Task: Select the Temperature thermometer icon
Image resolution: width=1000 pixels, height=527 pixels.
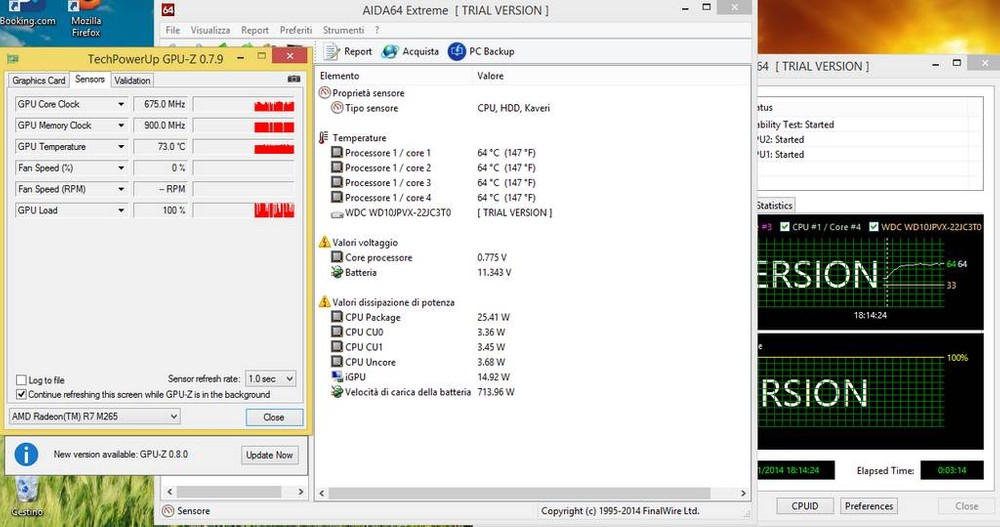Action: pos(324,138)
